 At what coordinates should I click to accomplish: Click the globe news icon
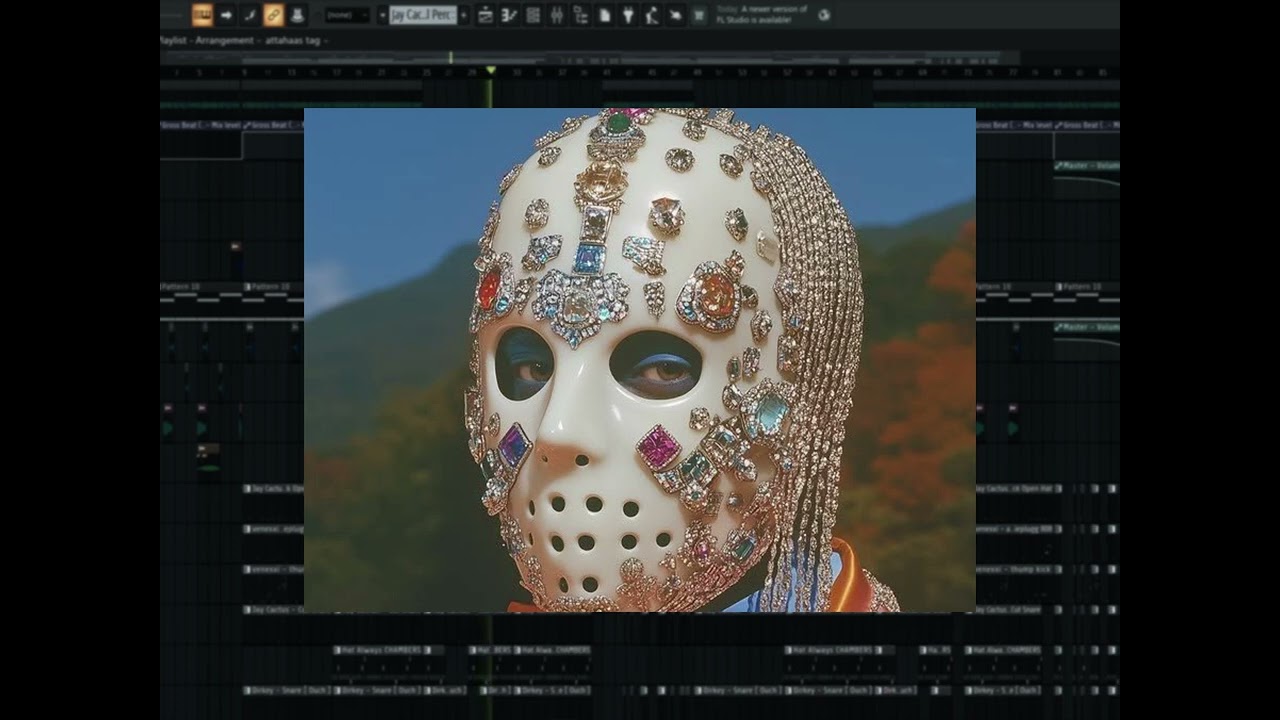(x=824, y=15)
